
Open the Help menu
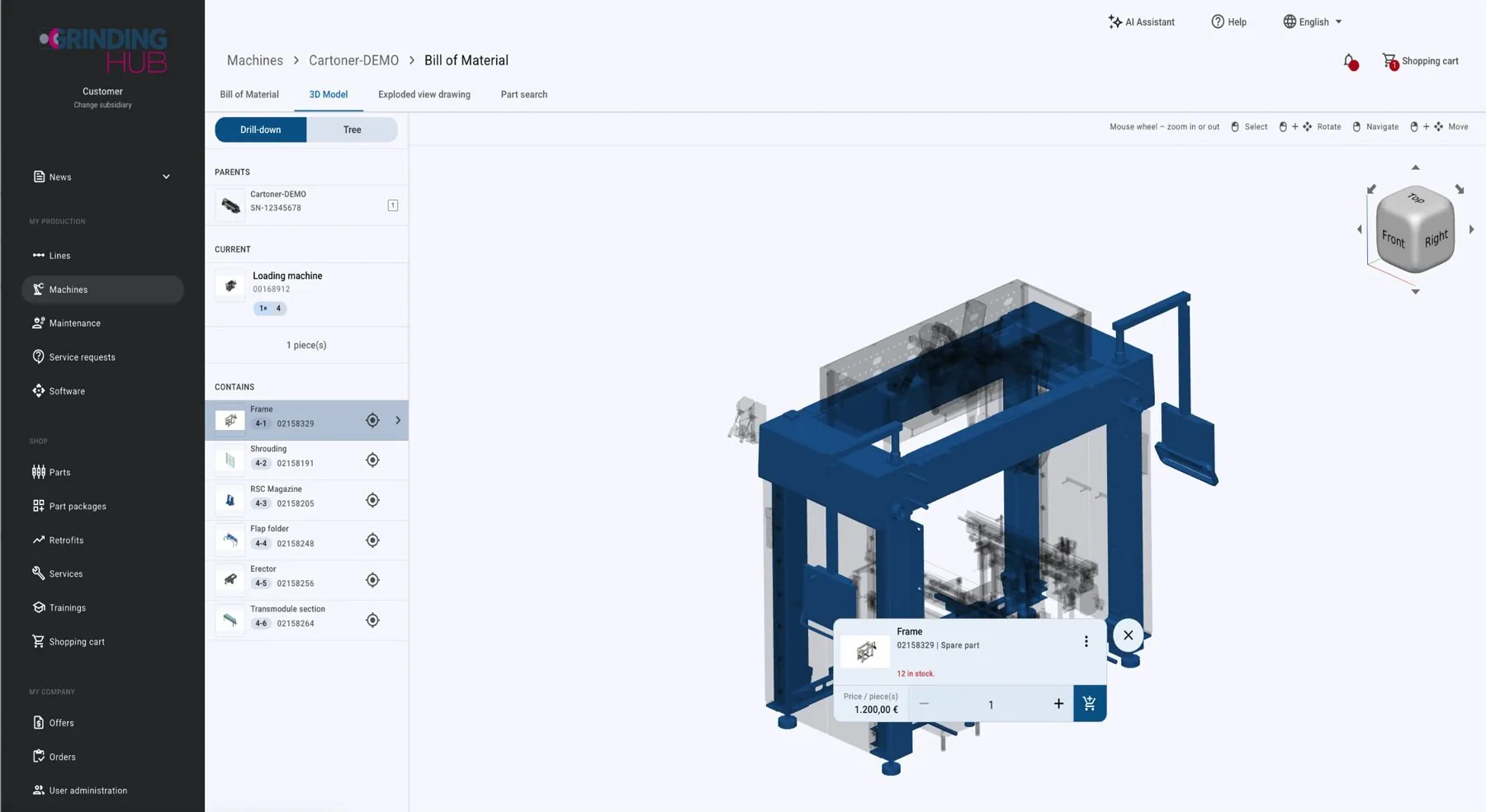tap(1228, 22)
